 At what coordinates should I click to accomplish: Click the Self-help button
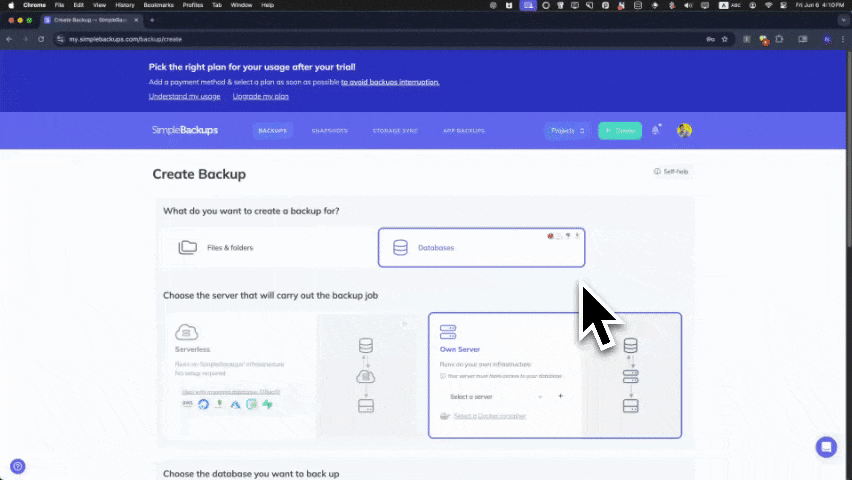[x=671, y=171]
